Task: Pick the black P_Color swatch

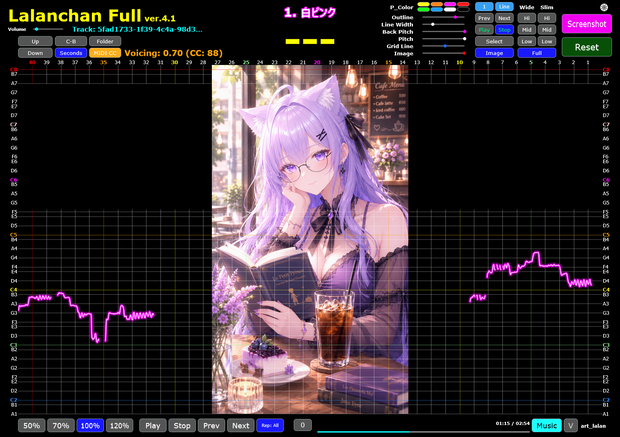Action: [x=463, y=9]
